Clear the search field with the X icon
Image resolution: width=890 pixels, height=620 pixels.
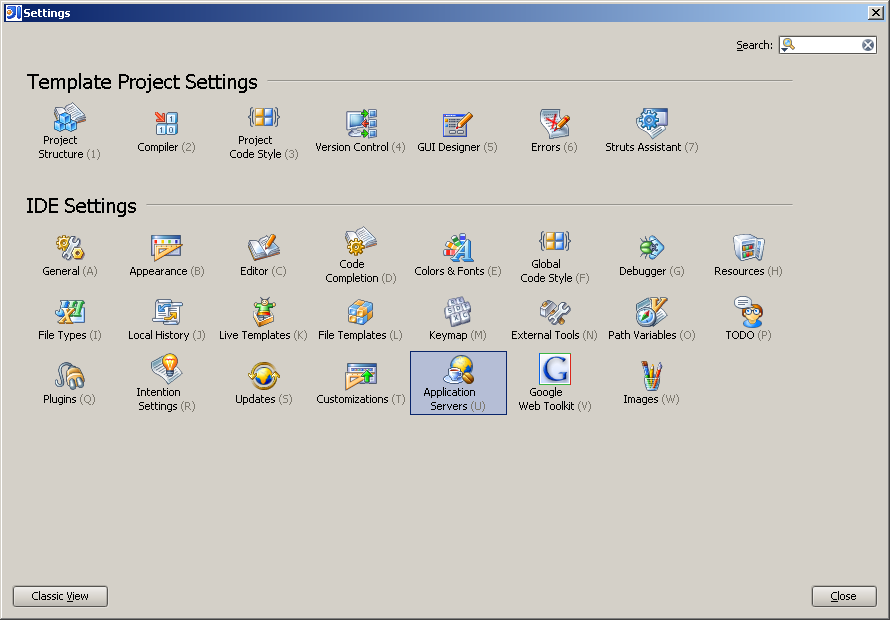coord(868,45)
